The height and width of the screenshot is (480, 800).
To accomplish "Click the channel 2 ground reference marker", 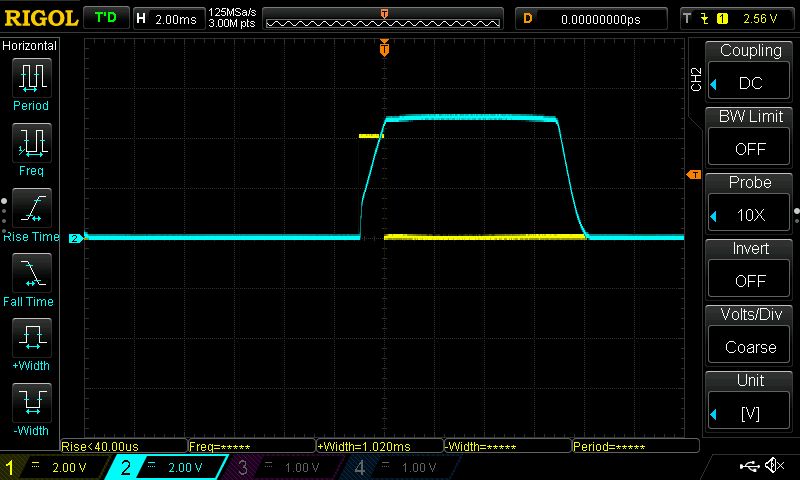I will 76,238.
